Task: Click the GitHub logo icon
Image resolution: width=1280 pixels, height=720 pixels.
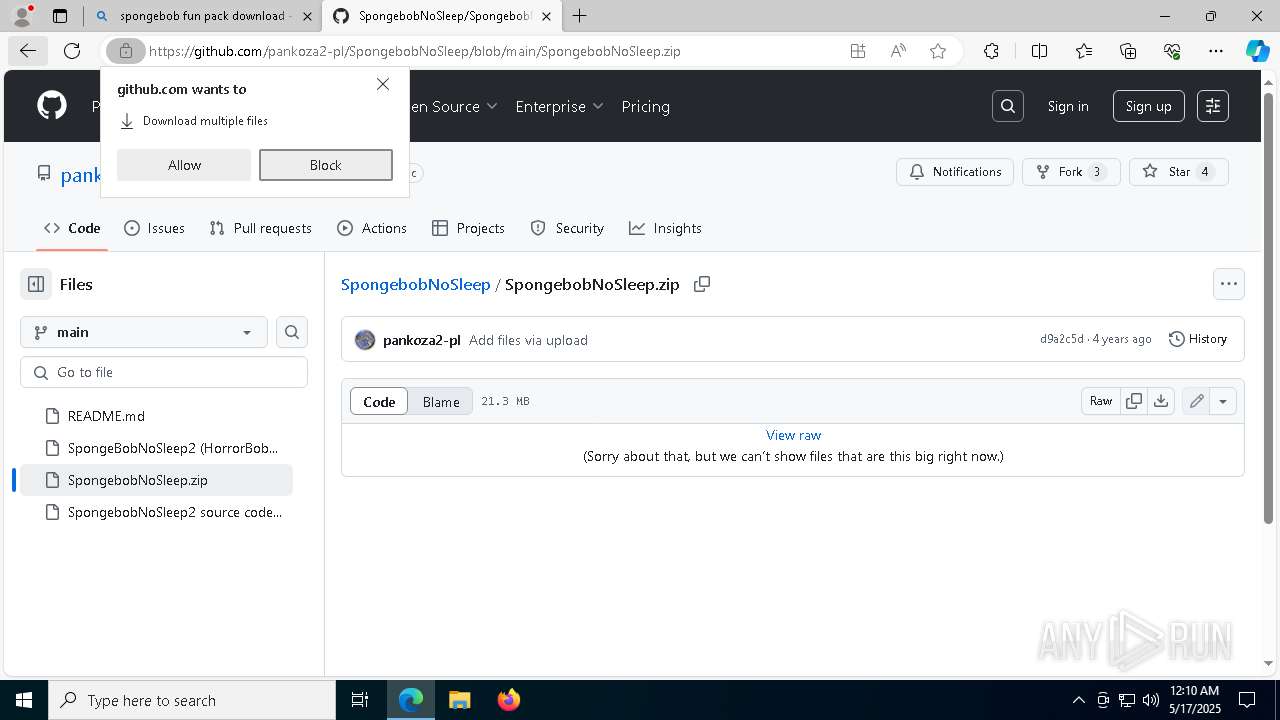Action: coord(52,106)
